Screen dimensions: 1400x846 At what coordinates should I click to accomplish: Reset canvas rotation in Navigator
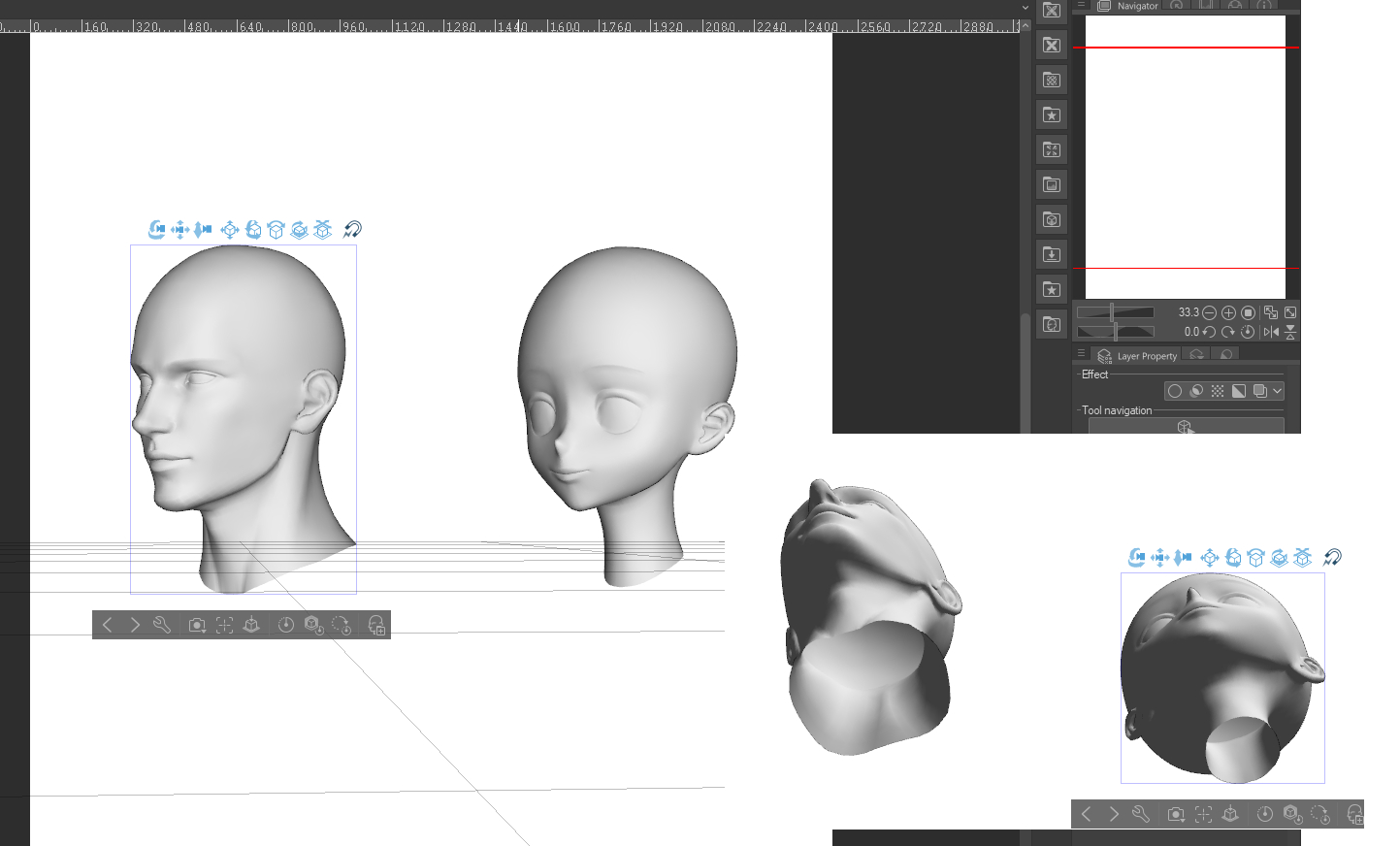tap(1249, 332)
